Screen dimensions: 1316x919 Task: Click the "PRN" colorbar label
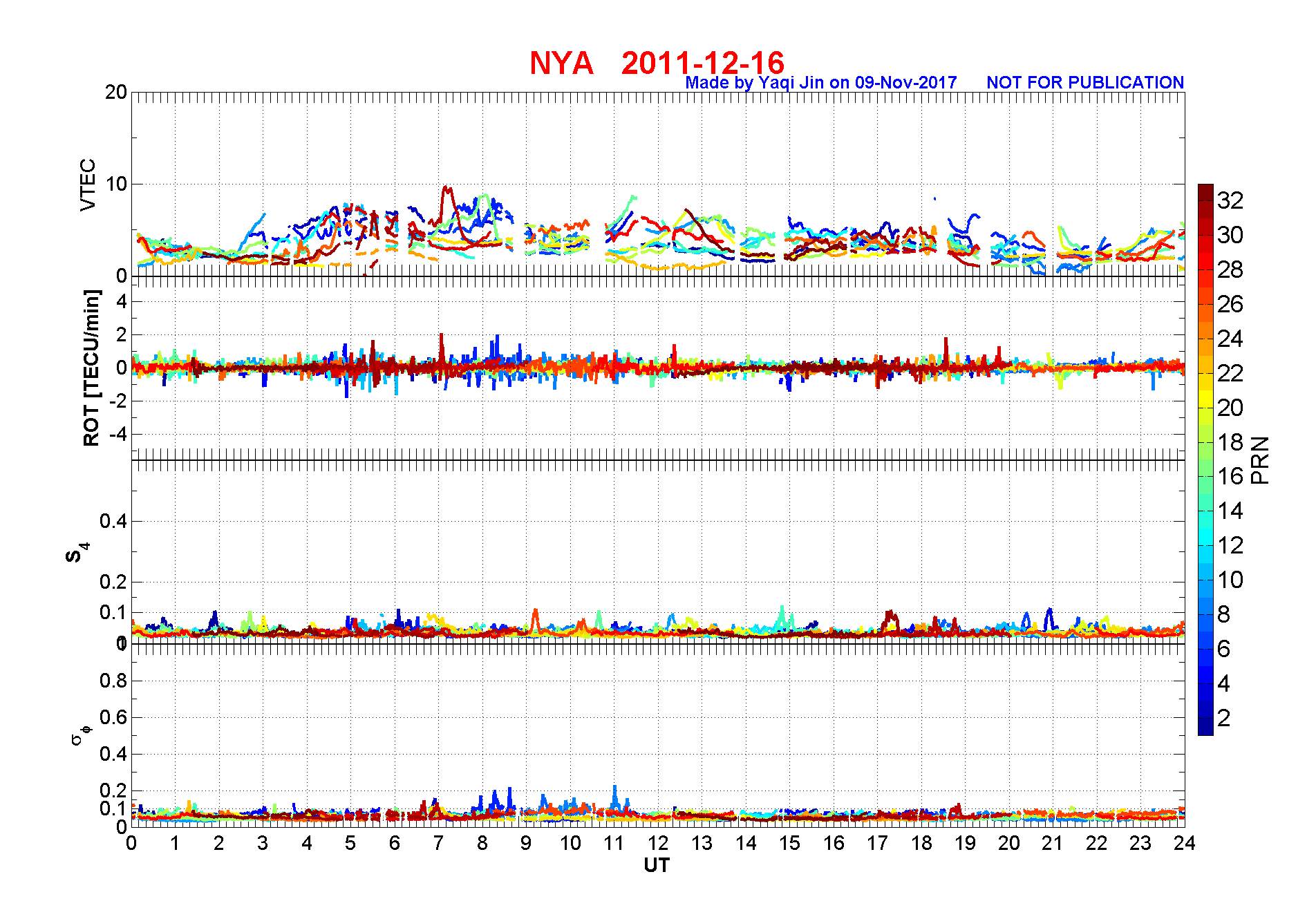1259,459
